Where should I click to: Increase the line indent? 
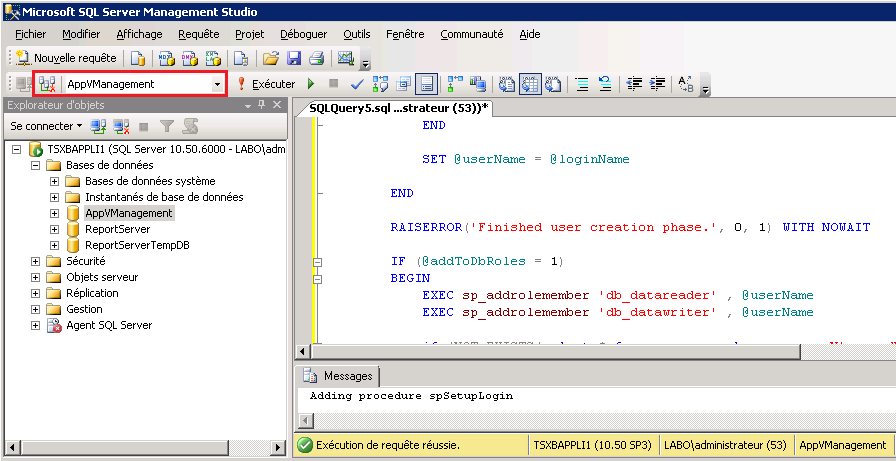click(x=657, y=85)
